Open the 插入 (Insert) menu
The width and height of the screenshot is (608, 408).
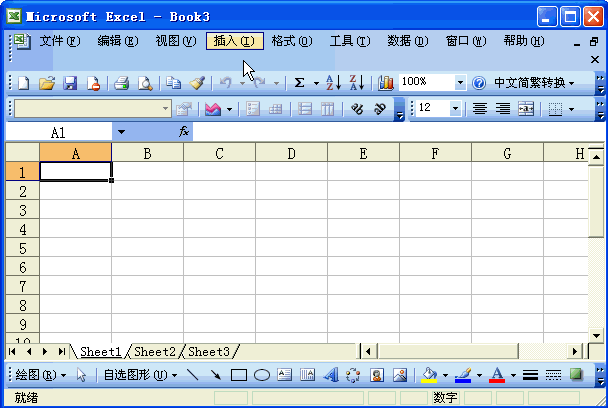[234, 41]
